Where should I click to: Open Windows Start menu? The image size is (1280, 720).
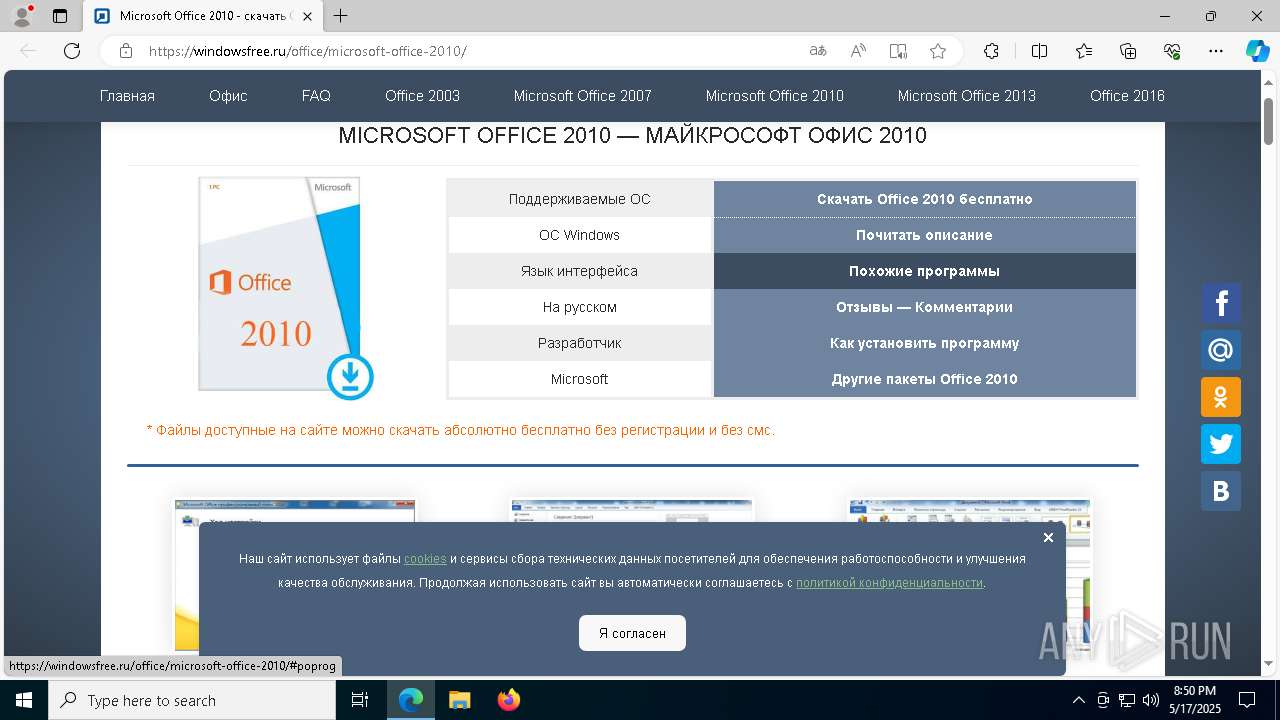[x=24, y=700]
